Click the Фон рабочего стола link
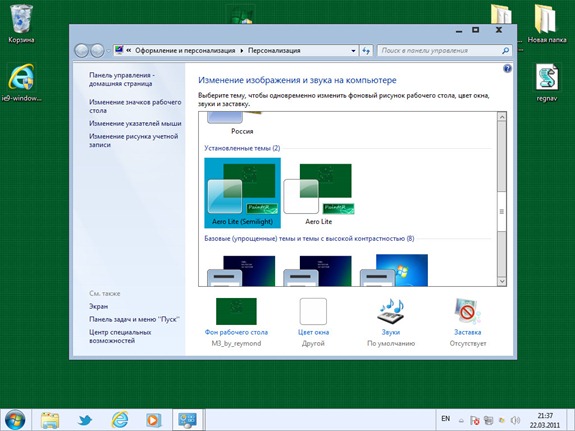 (x=236, y=332)
